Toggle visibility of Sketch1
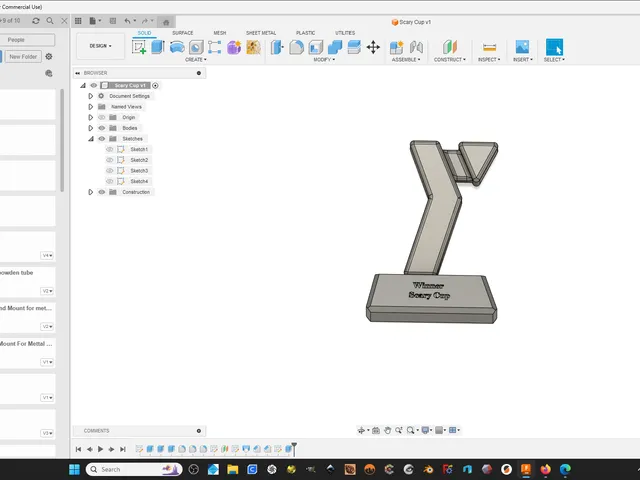The width and height of the screenshot is (640, 480). tap(109, 149)
